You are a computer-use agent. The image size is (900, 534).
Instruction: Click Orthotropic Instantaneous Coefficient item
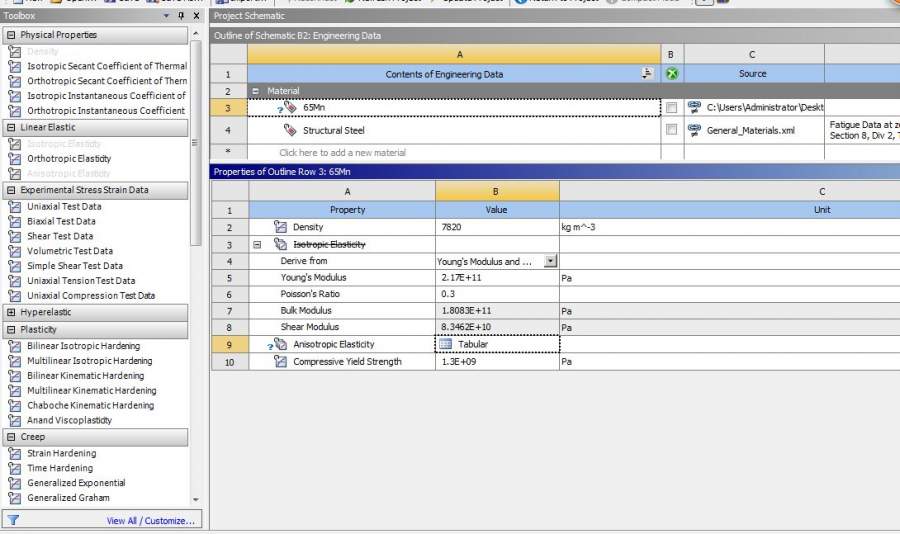(x=106, y=111)
